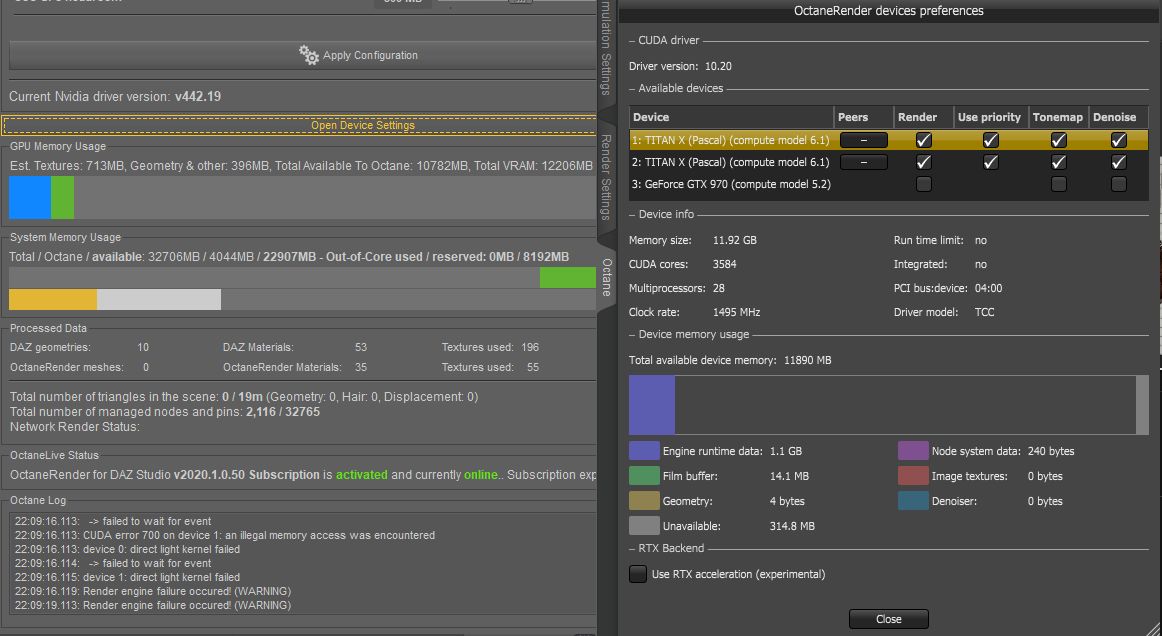The image size is (1162, 636).
Task: Click the gear icon beside Apply Configuration
Action: (308, 55)
